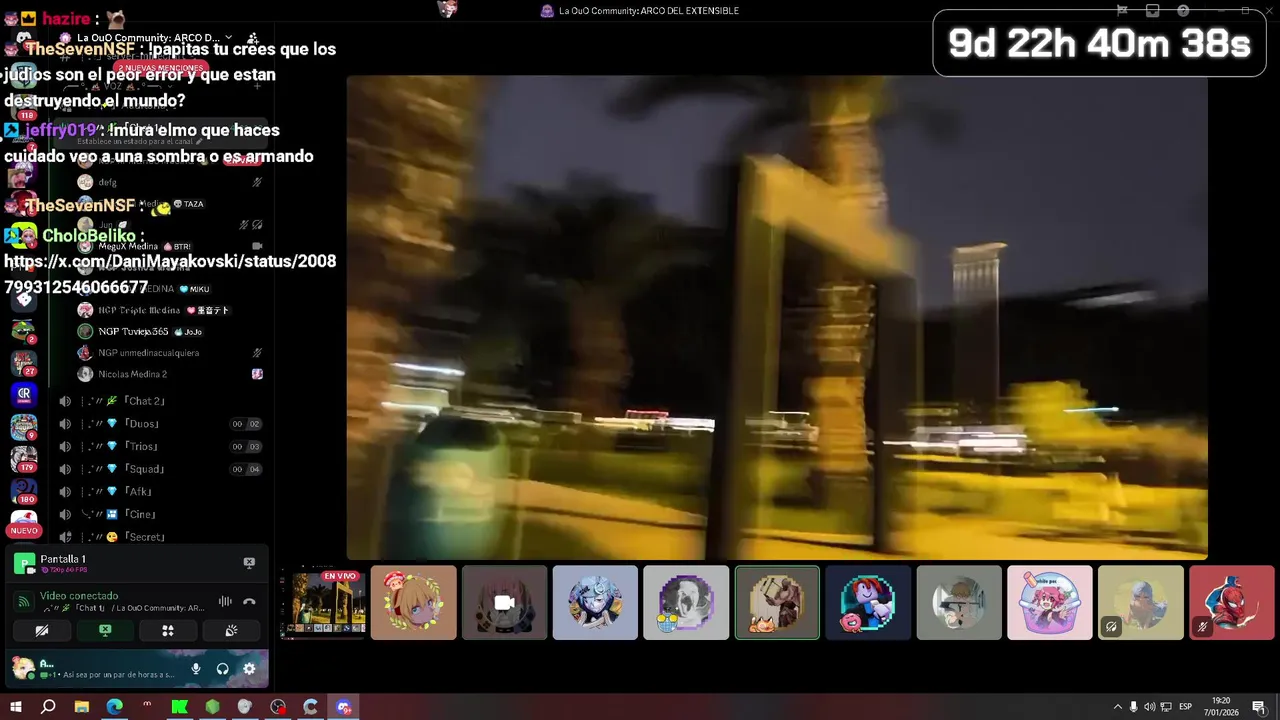Open the activities launcher button
The height and width of the screenshot is (720, 1280).
[x=168, y=631]
